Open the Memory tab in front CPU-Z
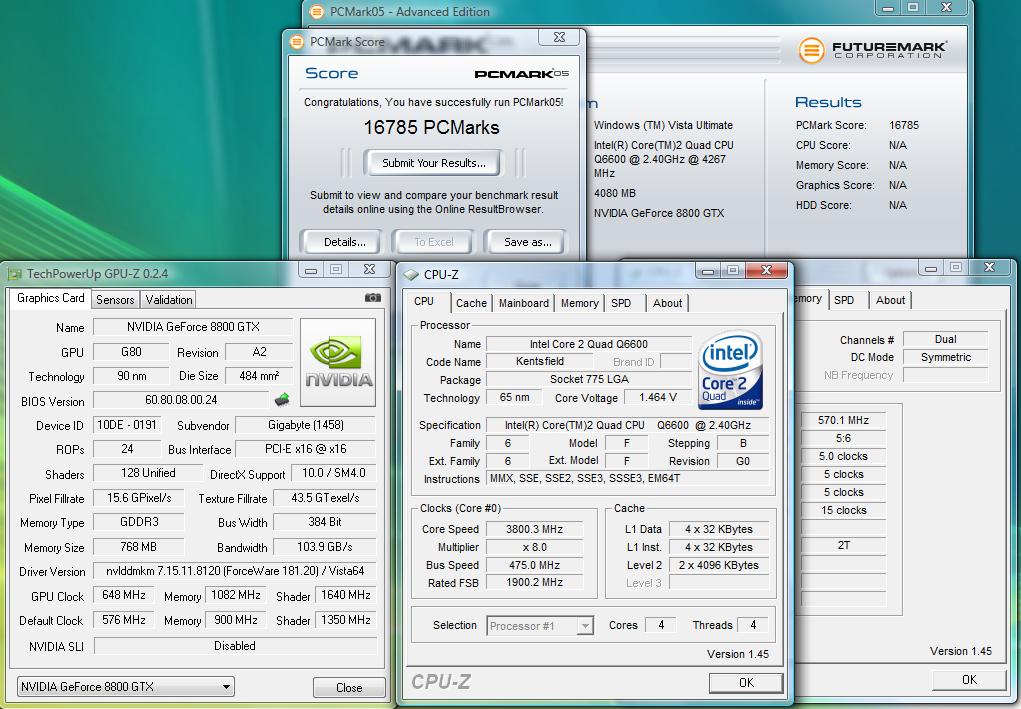The image size is (1021, 709). point(579,303)
